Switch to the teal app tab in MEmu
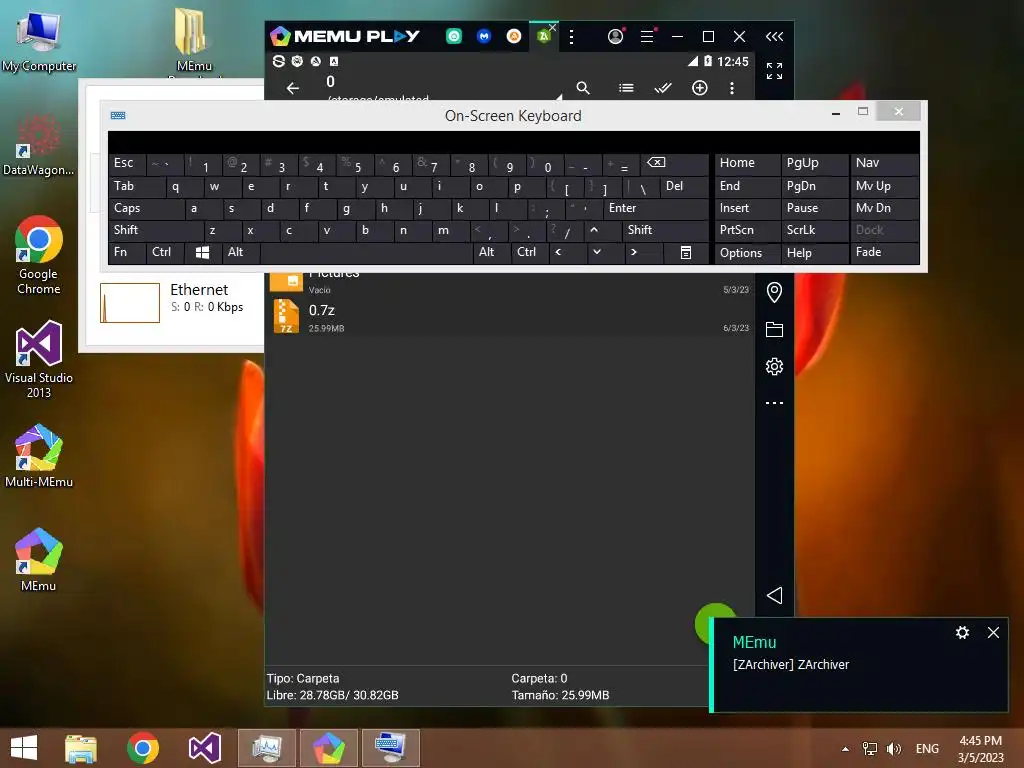 [x=454, y=37]
